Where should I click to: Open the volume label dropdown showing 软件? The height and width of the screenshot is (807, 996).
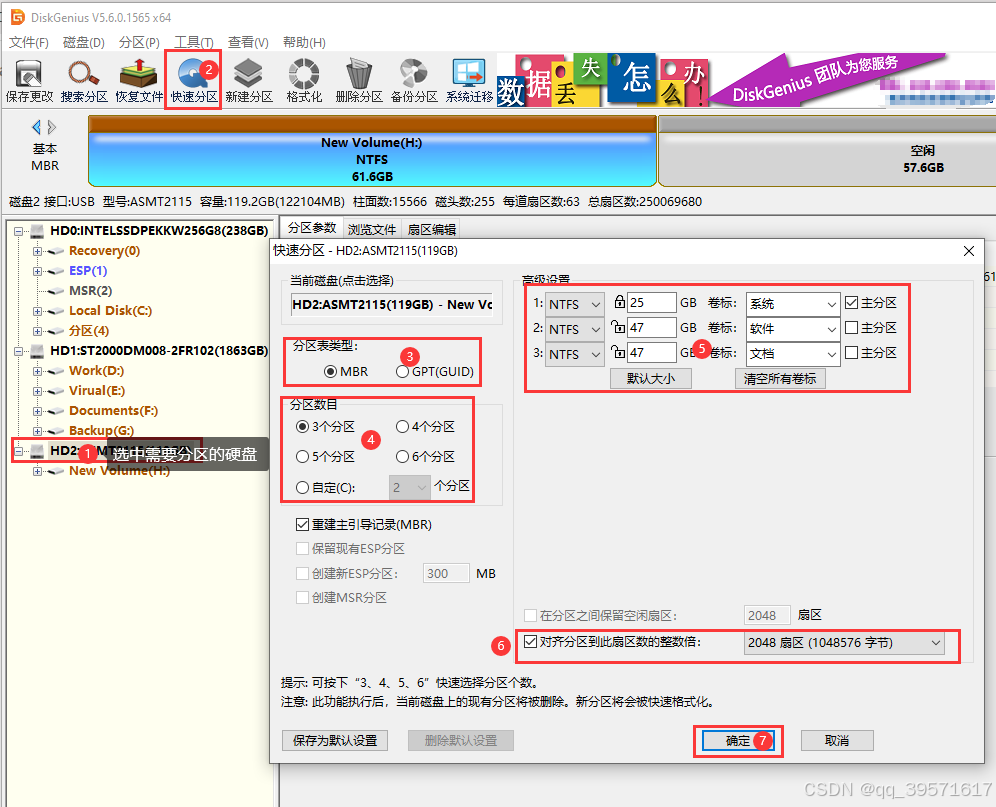[793, 329]
